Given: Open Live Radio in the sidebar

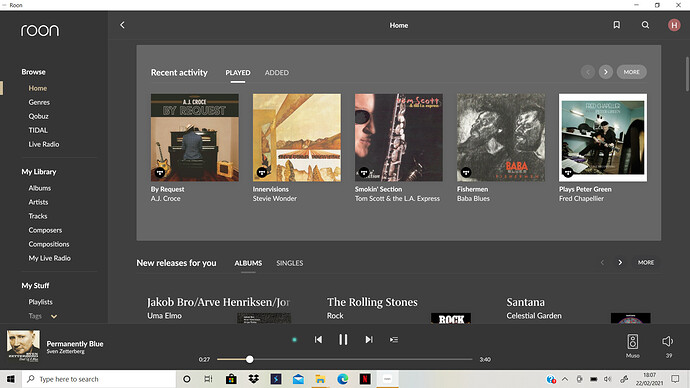Looking at the screenshot, I should point(44,144).
